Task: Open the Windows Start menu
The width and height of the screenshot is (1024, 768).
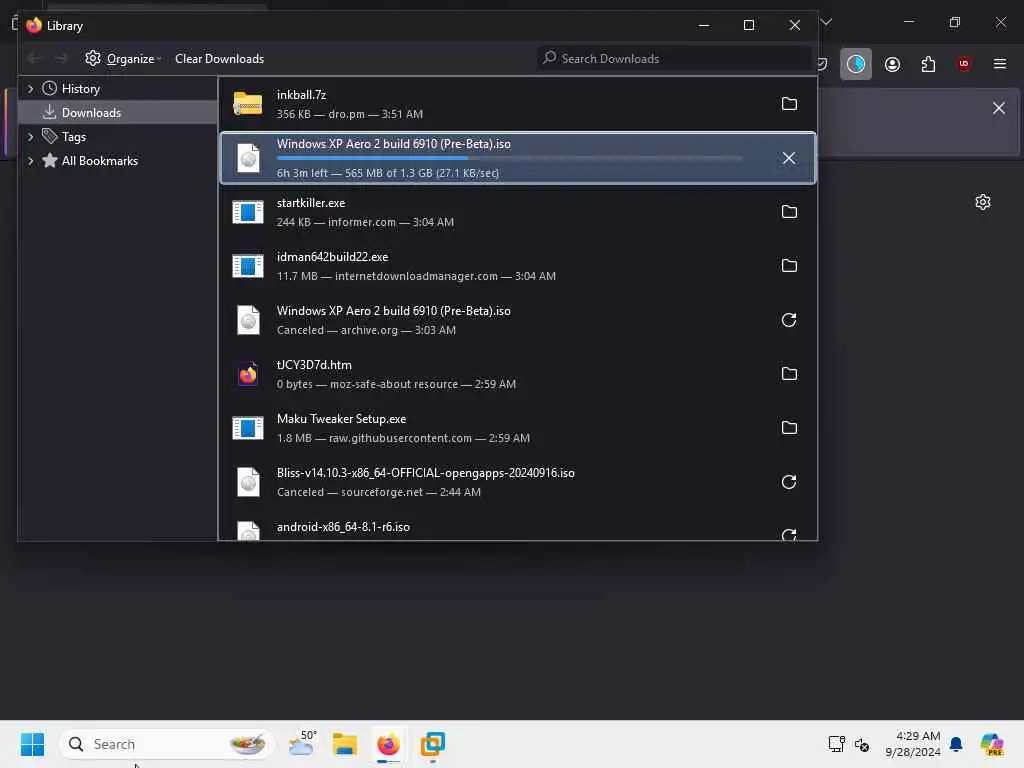Action: 32,744
